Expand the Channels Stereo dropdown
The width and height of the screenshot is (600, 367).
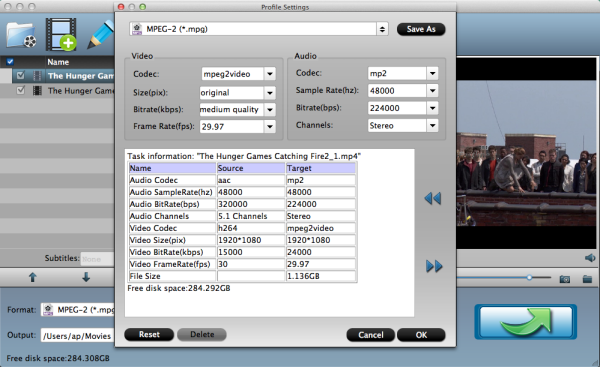(x=432, y=126)
